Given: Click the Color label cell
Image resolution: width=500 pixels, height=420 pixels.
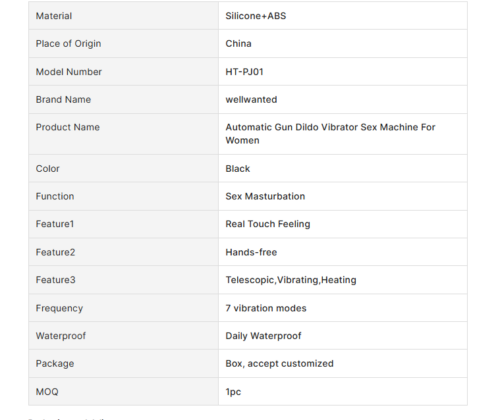Looking at the screenshot, I should [x=123, y=168].
